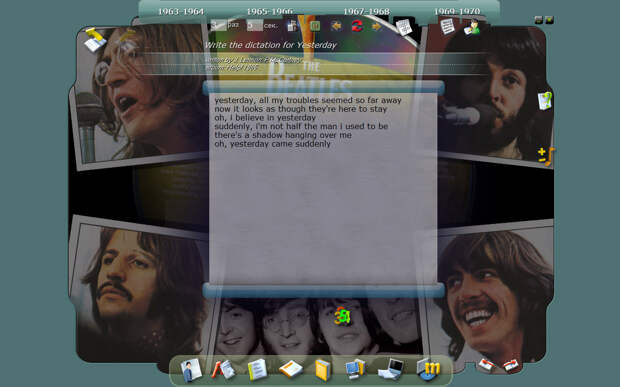Screen dimensions: 620x387
Task: Go to previous song with left arrow
Action: (336, 26)
